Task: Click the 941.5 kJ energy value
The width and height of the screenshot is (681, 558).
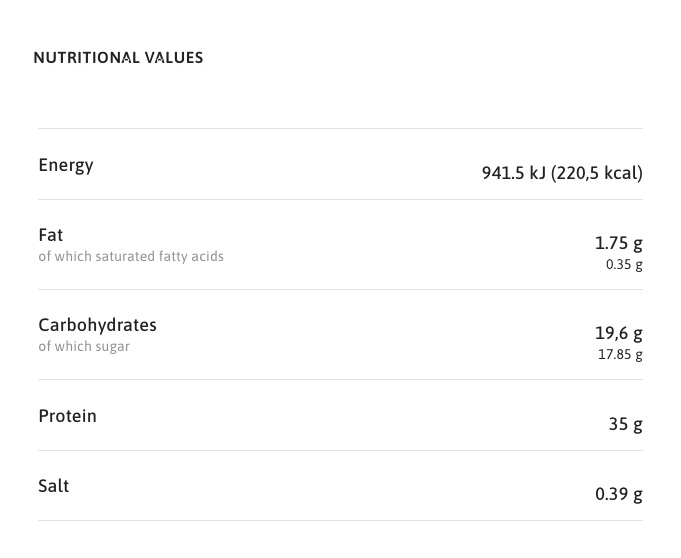Action: tap(513, 173)
